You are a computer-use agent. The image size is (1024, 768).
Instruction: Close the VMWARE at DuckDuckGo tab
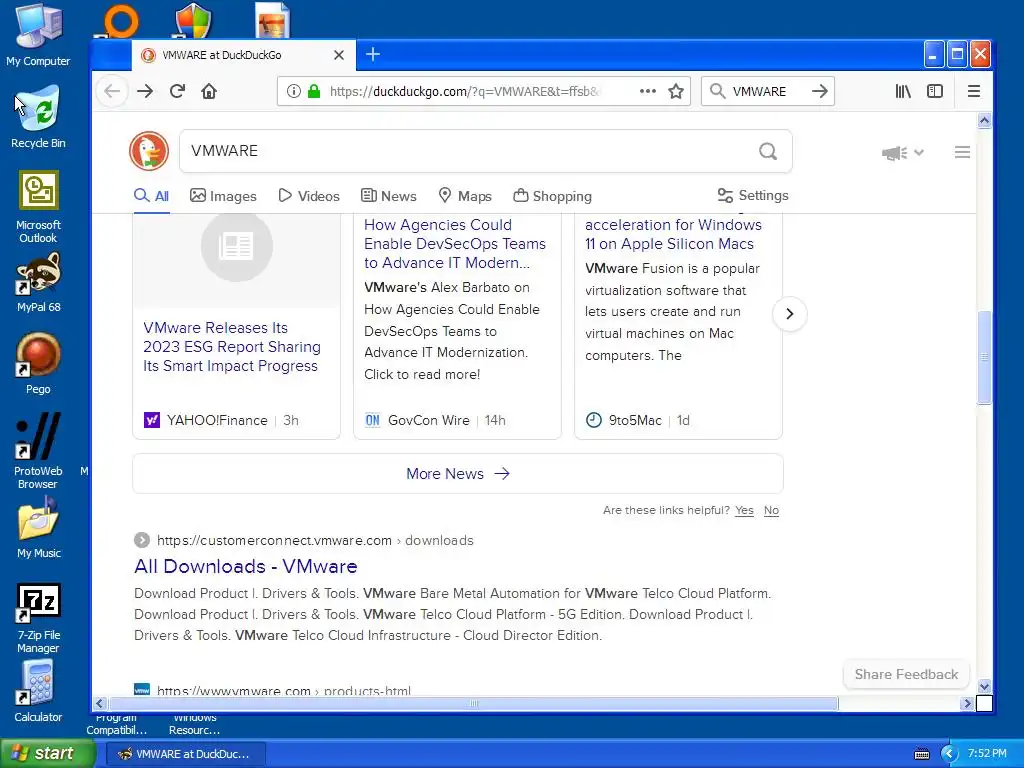pyautogui.click(x=339, y=55)
